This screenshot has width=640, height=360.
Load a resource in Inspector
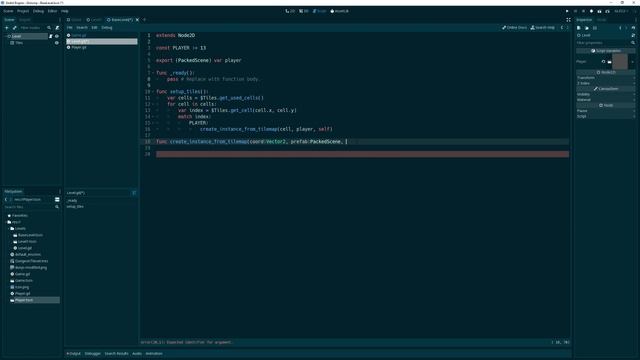pyautogui.click(x=587, y=28)
